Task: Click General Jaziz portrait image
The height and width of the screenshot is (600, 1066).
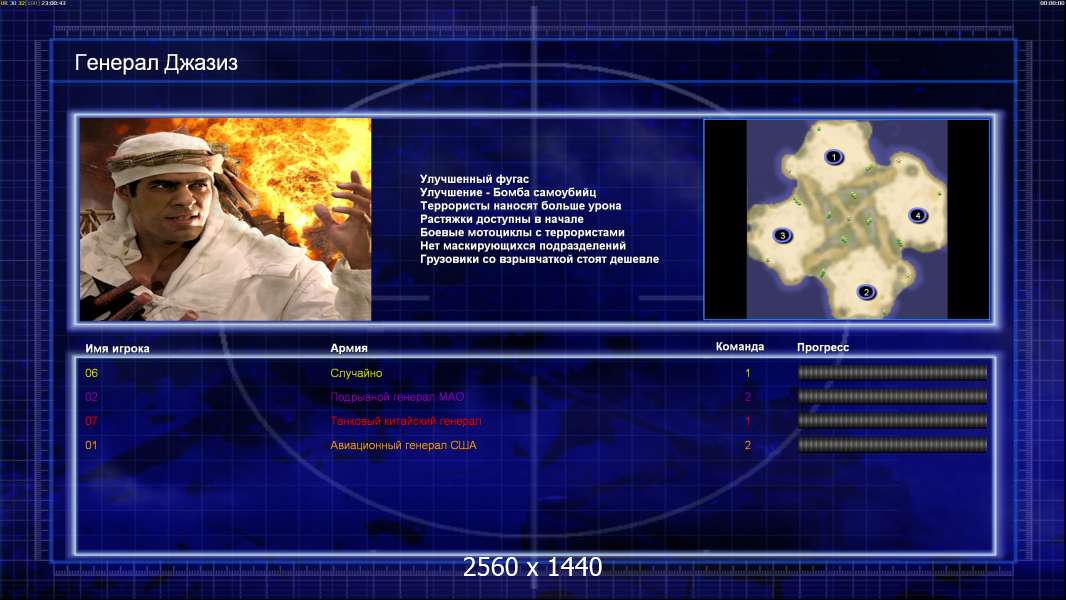Action: pos(226,219)
